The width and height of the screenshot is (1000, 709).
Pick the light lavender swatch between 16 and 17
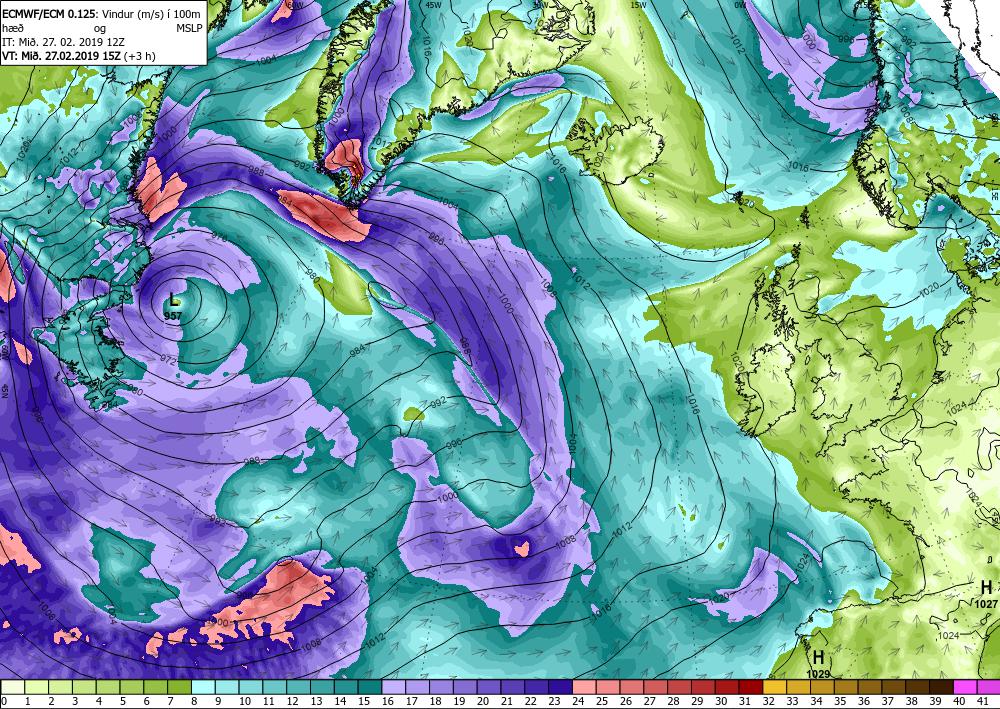[394, 687]
